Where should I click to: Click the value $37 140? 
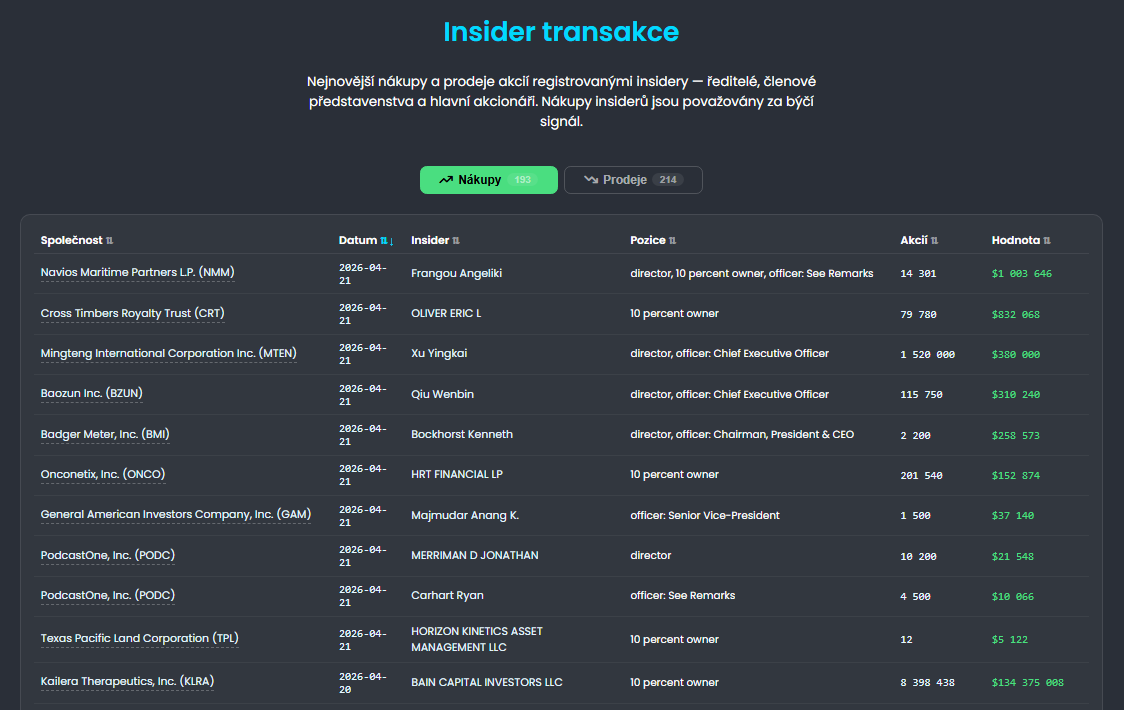(1013, 516)
